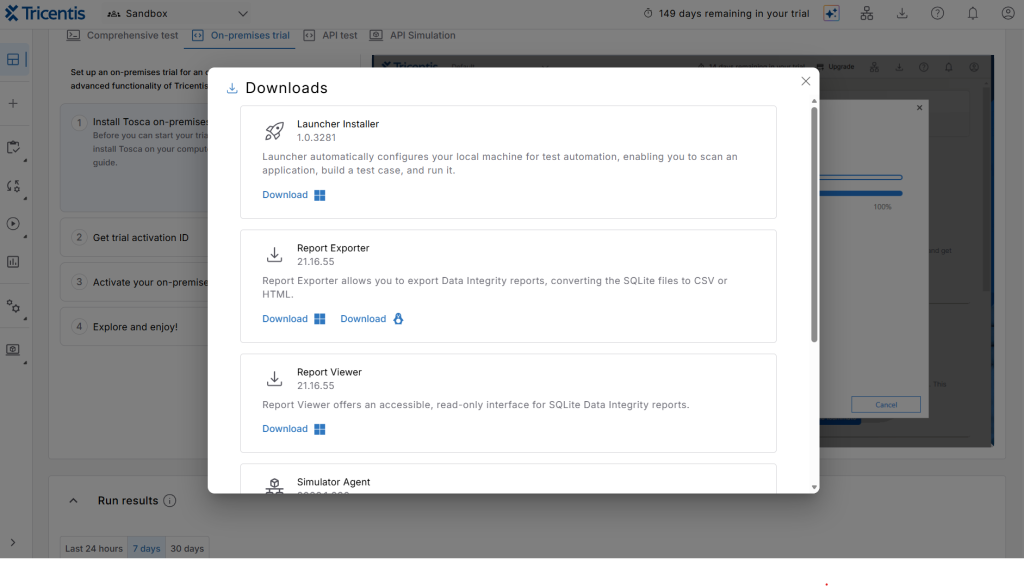This screenshot has width=1024, height=586.
Task: Open step 4 Explore and enjoy
Action: click(134, 327)
